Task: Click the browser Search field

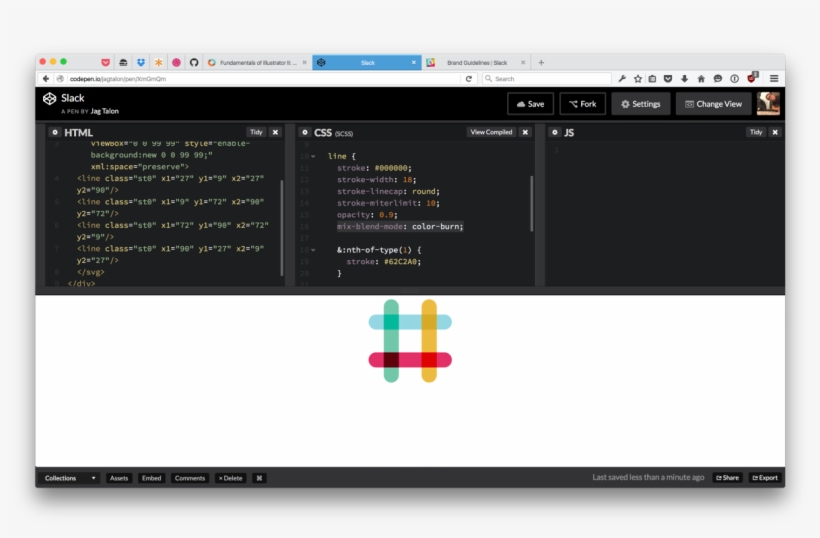Action: (546, 78)
